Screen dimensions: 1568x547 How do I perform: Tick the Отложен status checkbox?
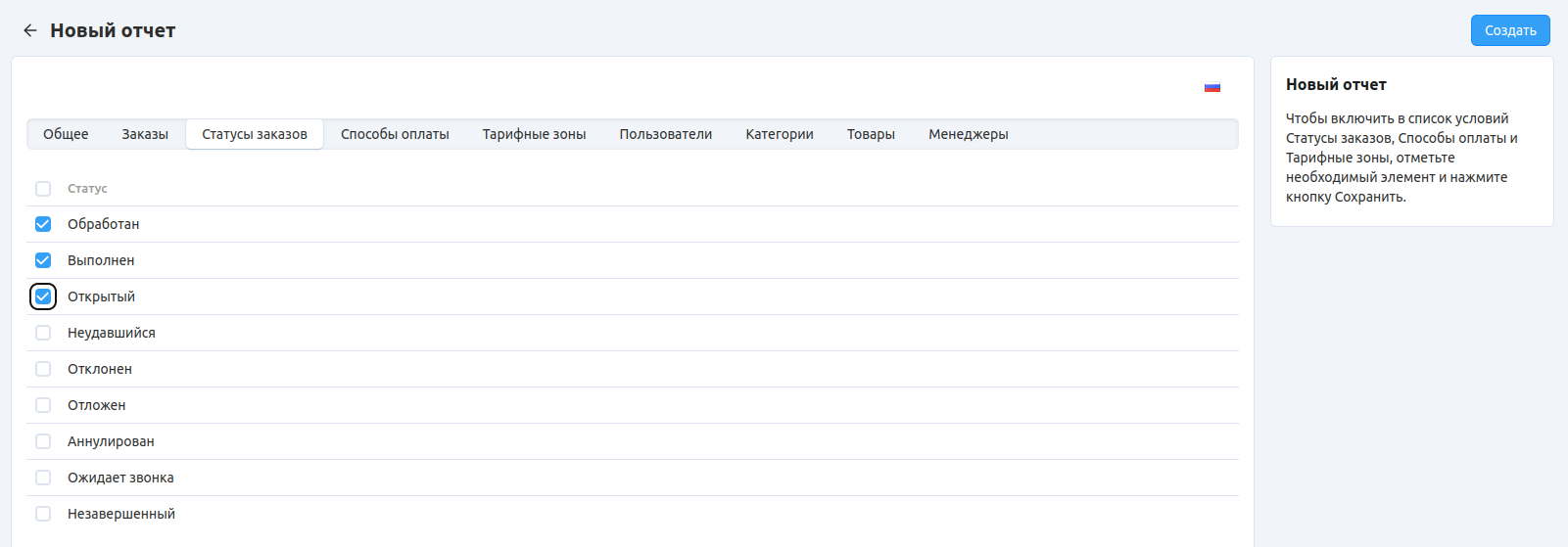click(x=43, y=405)
